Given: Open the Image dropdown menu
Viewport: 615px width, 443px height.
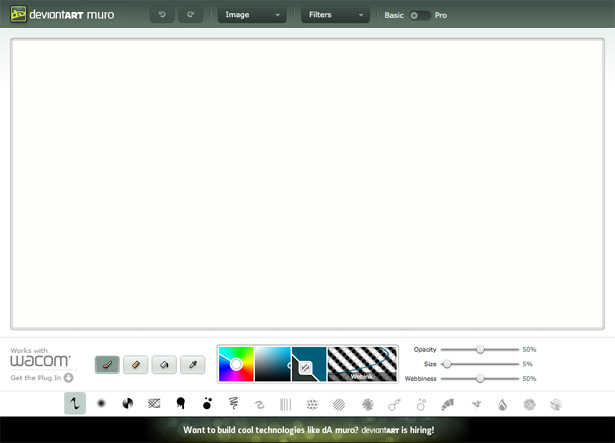Looking at the screenshot, I should coord(252,15).
